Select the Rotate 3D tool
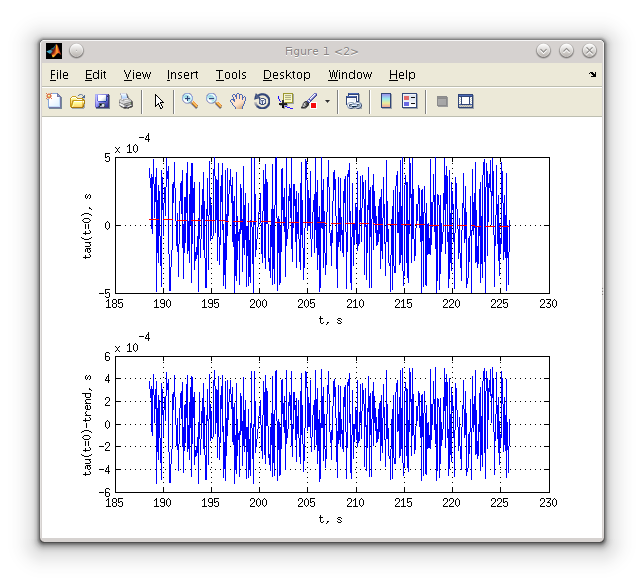644x582 pixels. coord(262,101)
